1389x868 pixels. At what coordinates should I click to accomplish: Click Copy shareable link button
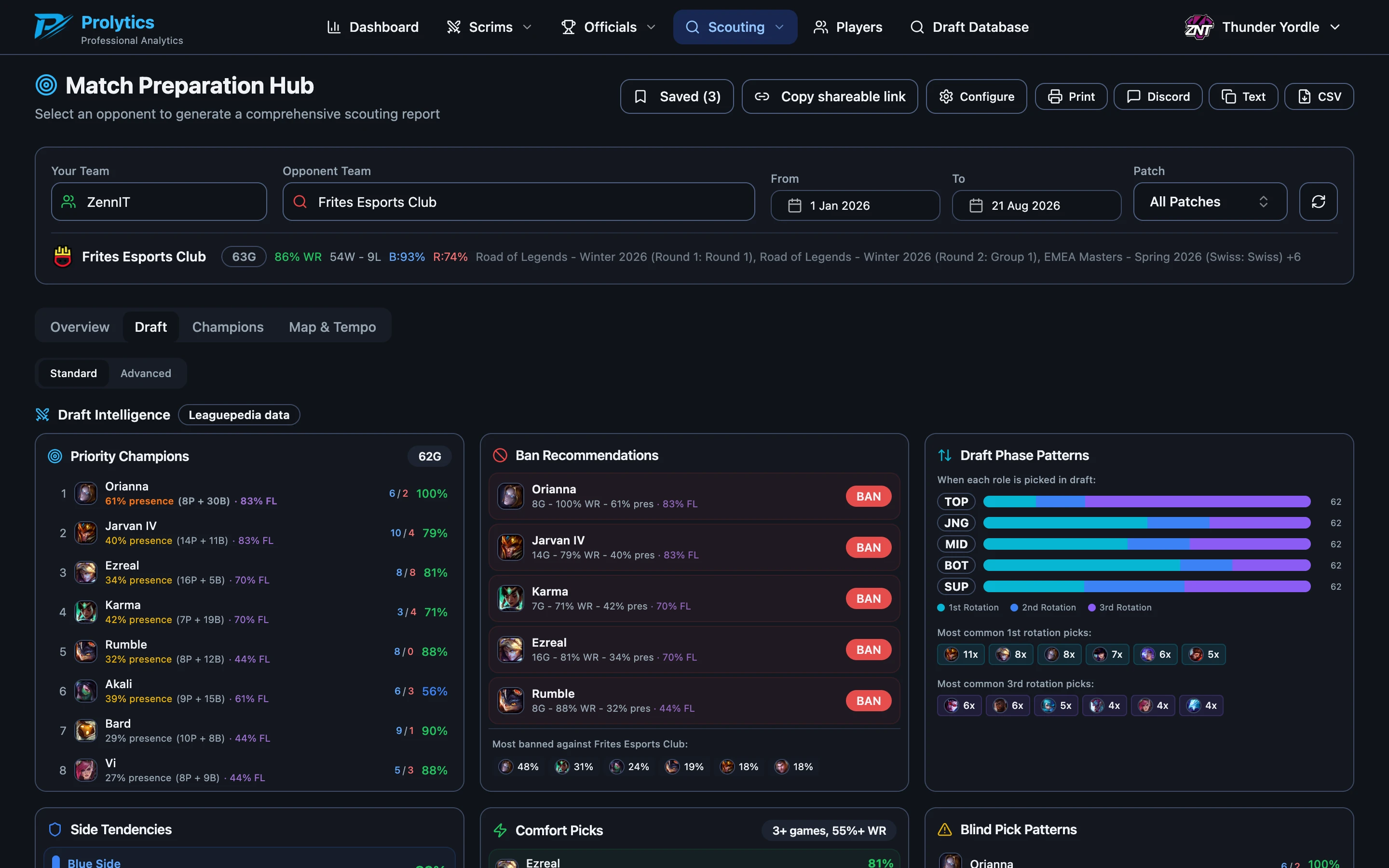point(830,96)
